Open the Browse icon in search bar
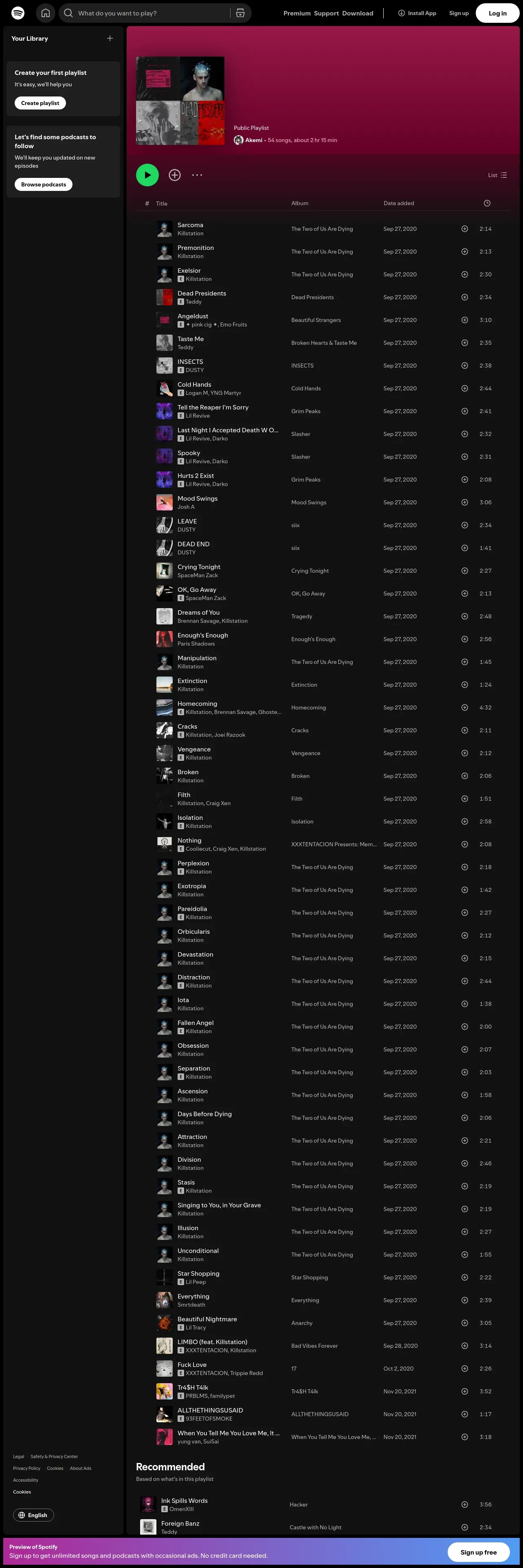This screenshot has width=523, height=1568. click(240, 13)
